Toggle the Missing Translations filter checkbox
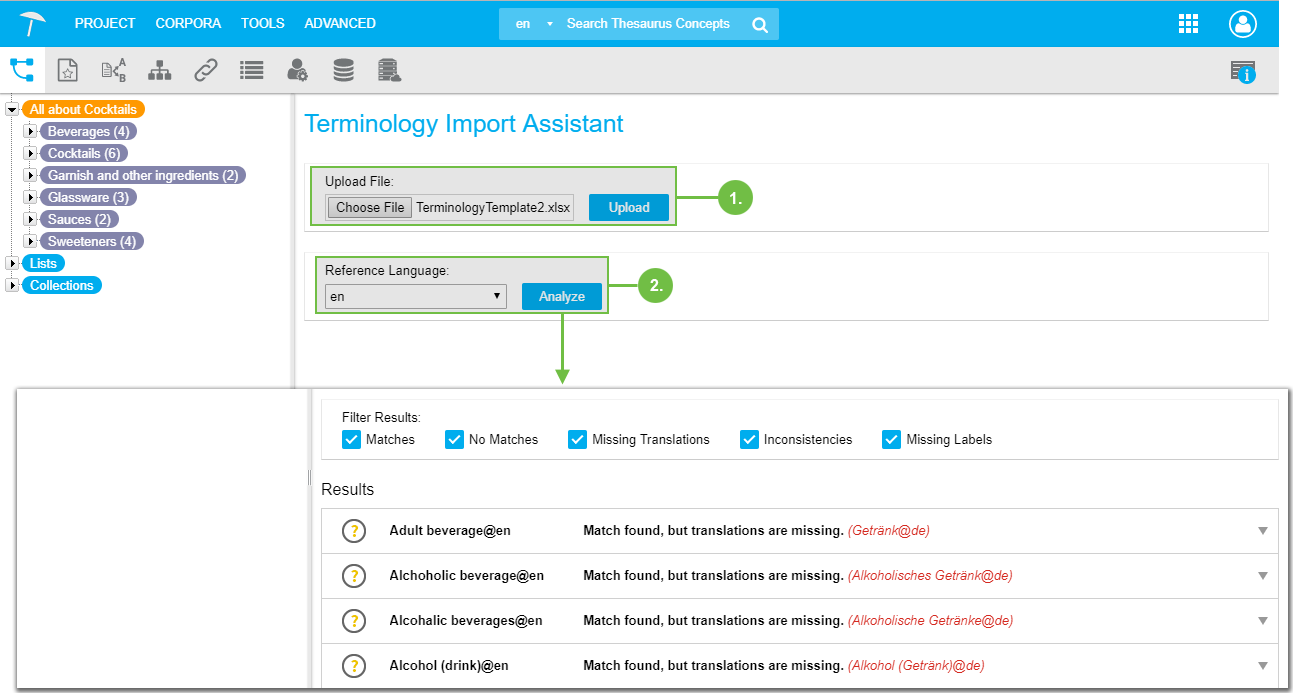The height and width of the screenshot is (693, 1293). click(x=577, y=439)
